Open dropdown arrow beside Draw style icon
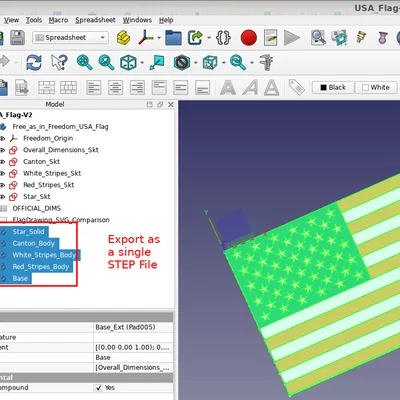The height and width of the screenshot is (400, 400). [196, 63]
